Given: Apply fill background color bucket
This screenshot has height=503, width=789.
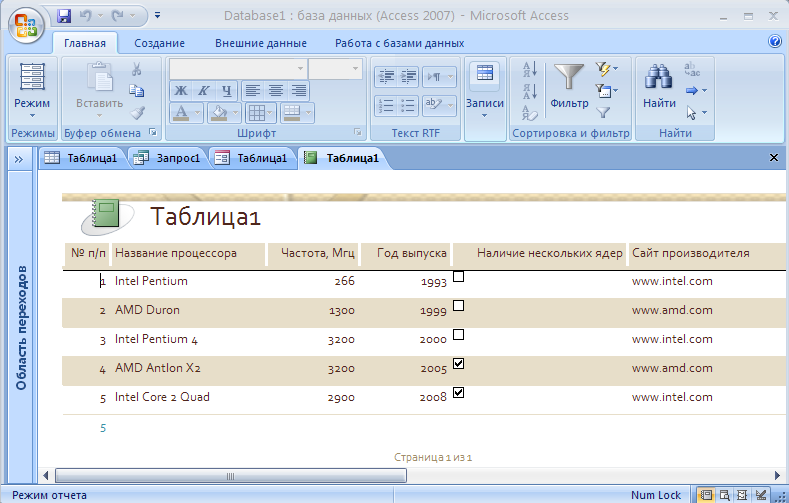Looking at the screenshot, I should click(219, 113).
